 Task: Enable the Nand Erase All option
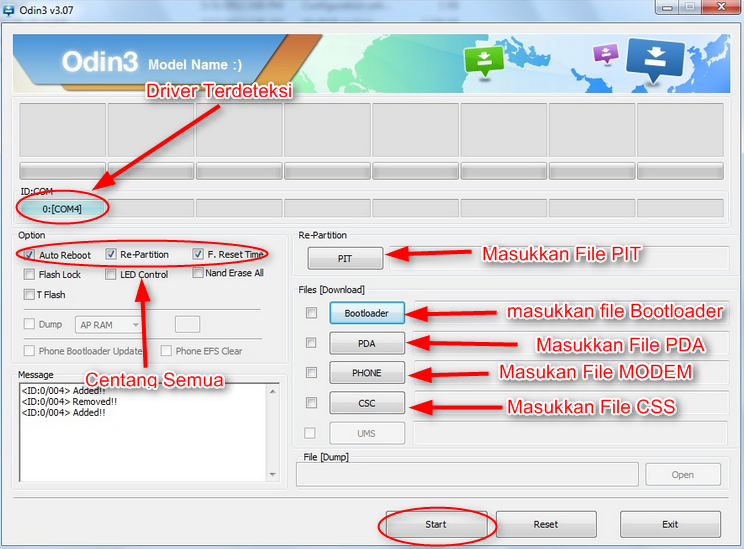[x=198, y=272]
